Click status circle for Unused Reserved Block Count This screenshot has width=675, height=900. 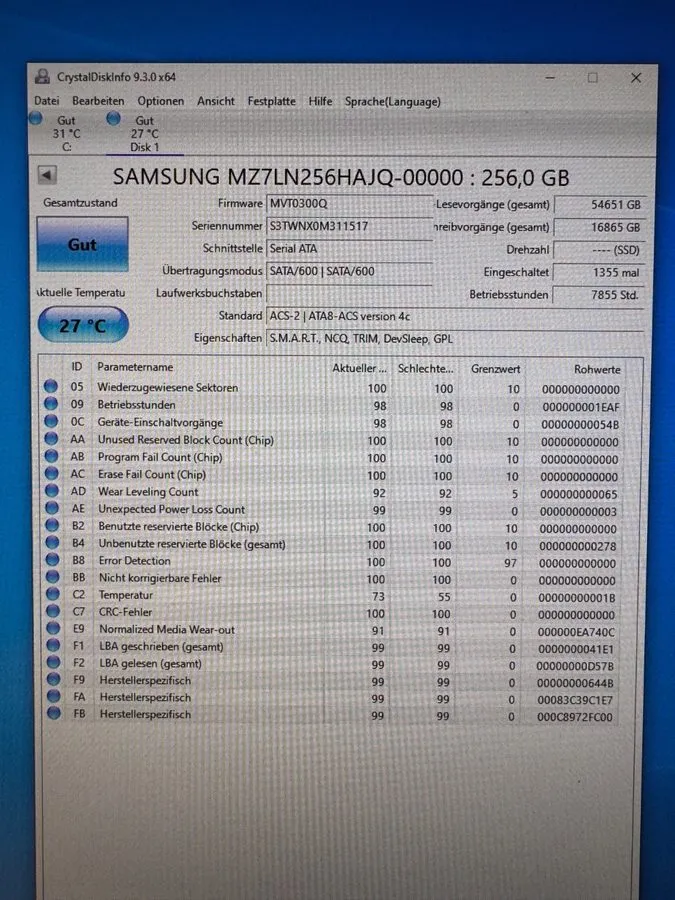[51, 439]
